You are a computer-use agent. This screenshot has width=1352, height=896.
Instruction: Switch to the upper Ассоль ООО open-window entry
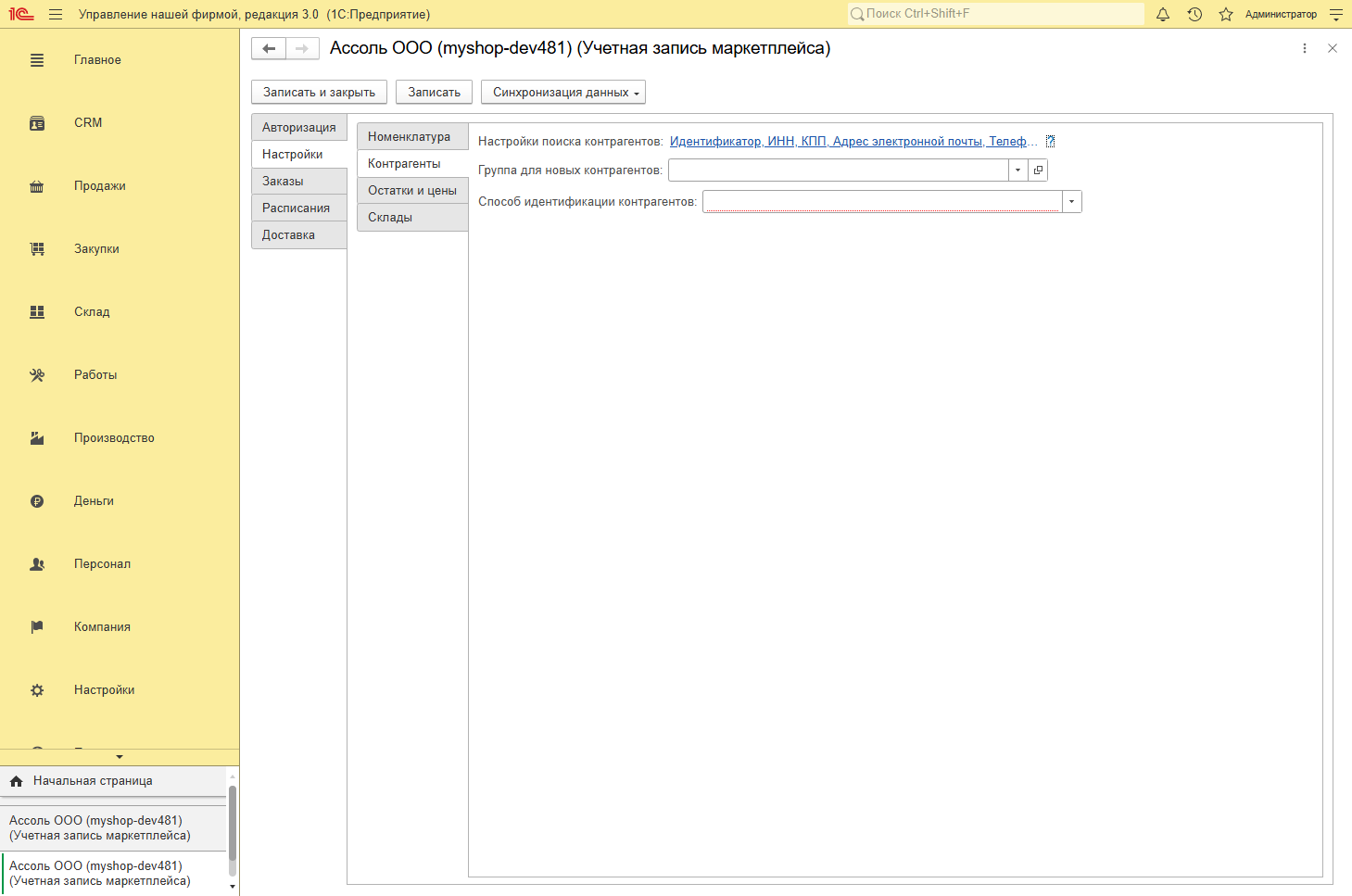[x=113, y=828]
